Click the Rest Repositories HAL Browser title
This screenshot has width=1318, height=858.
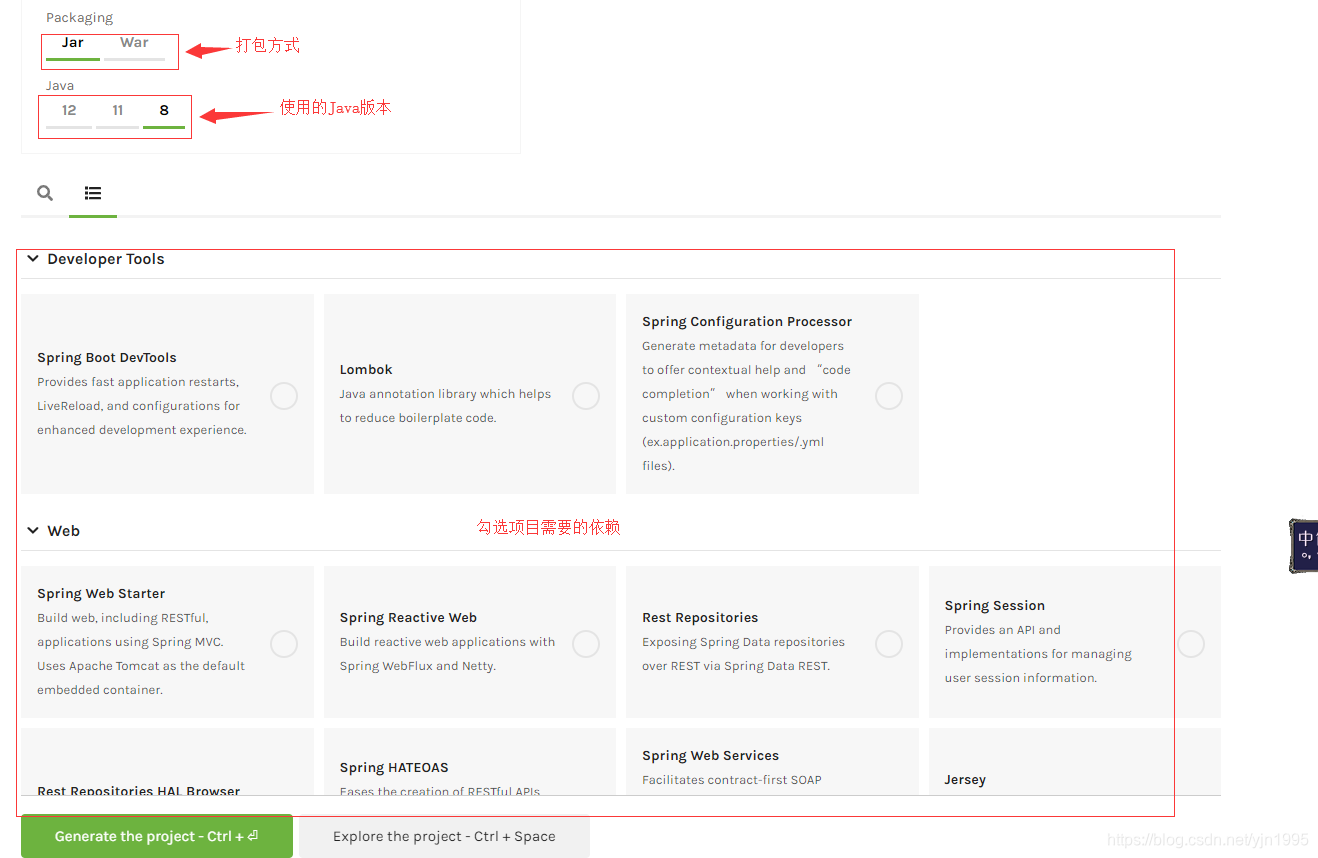[139, 791]
